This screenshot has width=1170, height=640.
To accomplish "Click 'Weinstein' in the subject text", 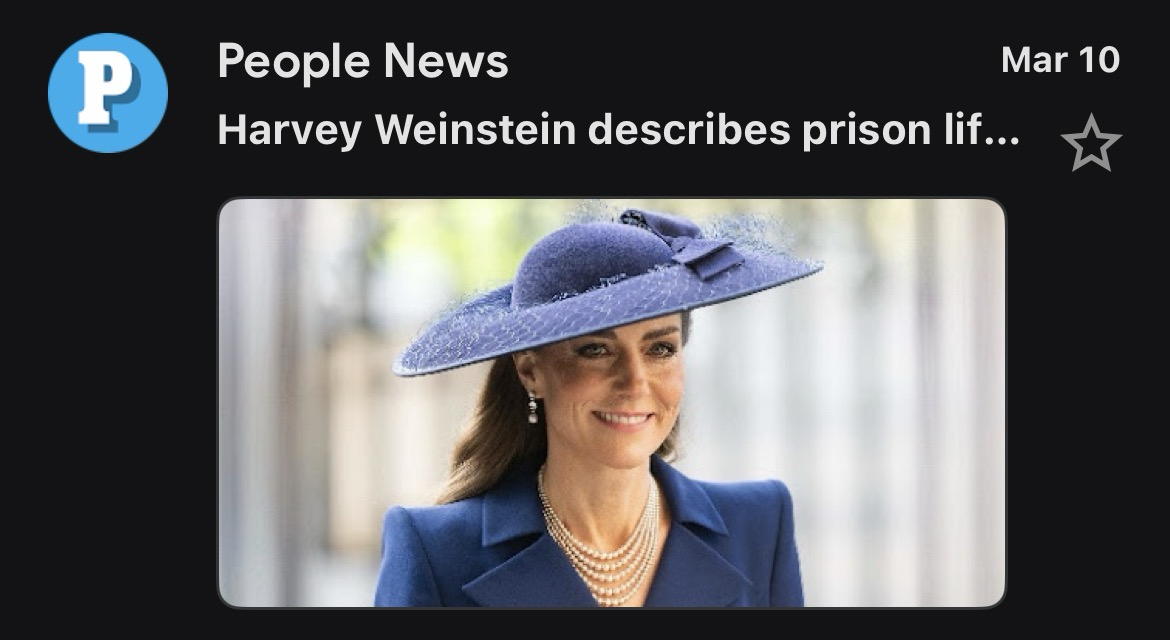I will point(475,130).
